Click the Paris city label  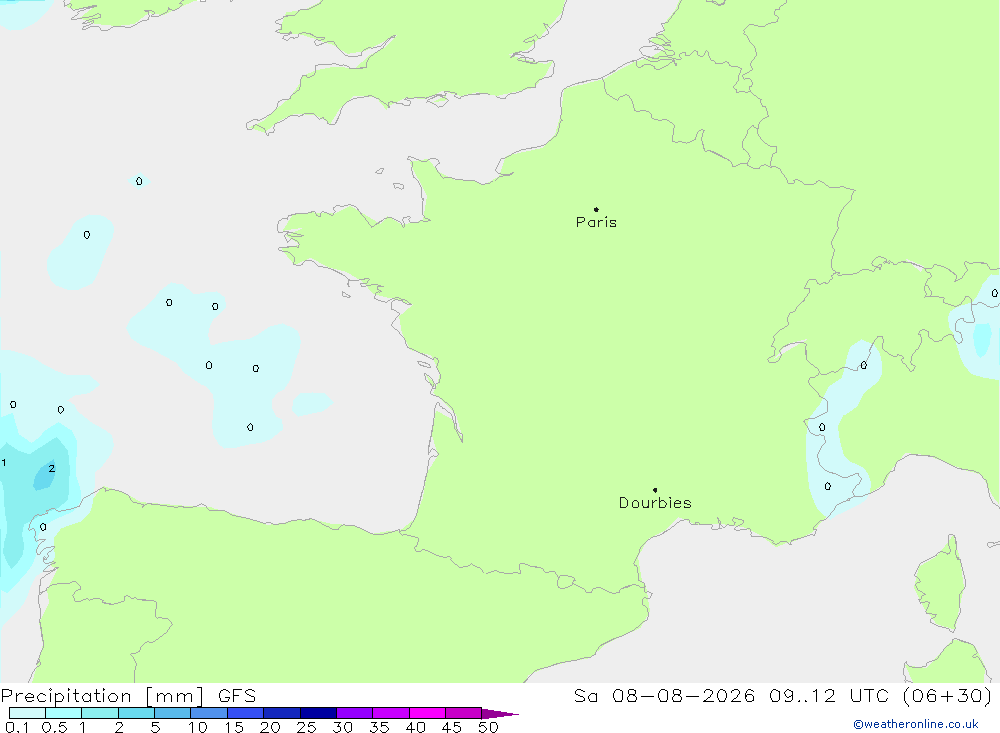coord(596,222)
